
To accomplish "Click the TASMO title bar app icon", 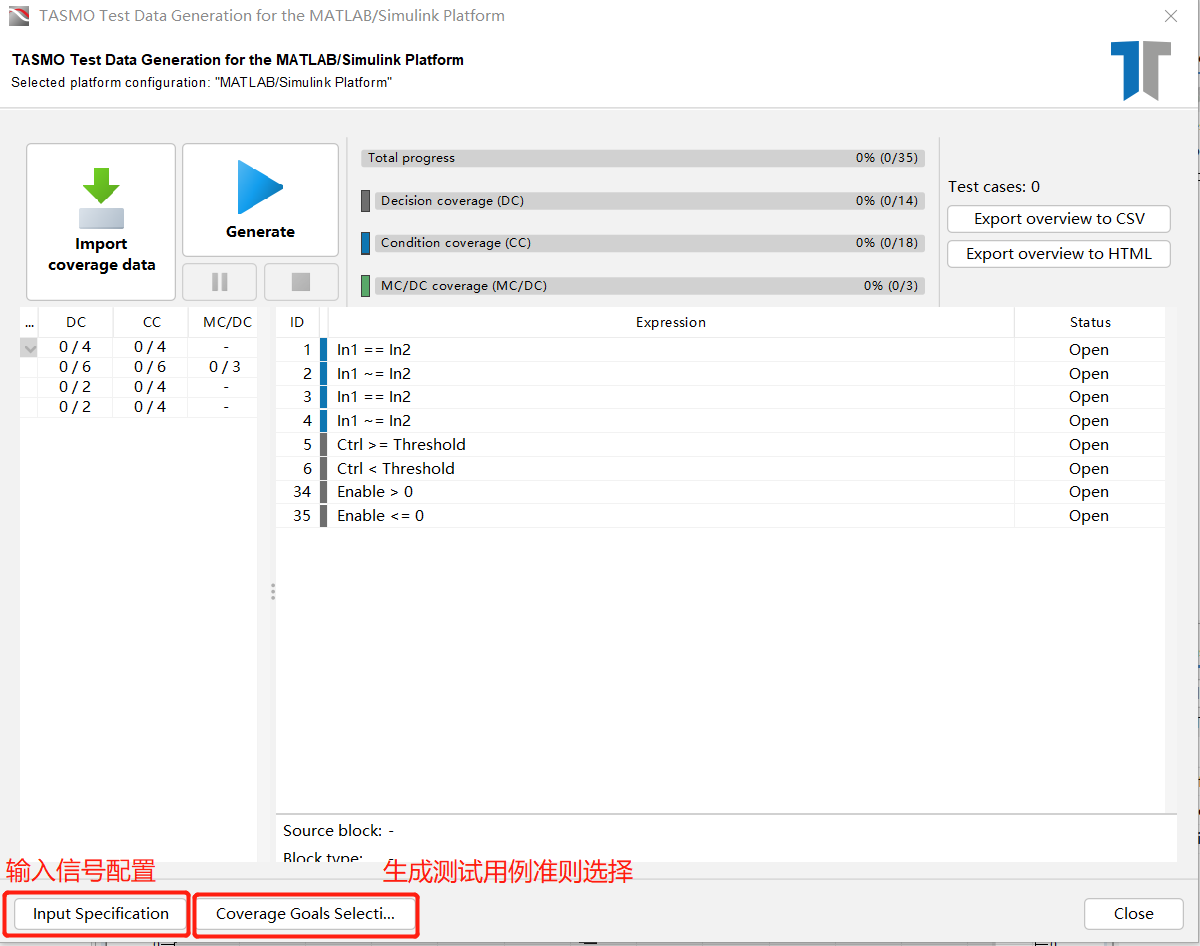I will point(19,16).
